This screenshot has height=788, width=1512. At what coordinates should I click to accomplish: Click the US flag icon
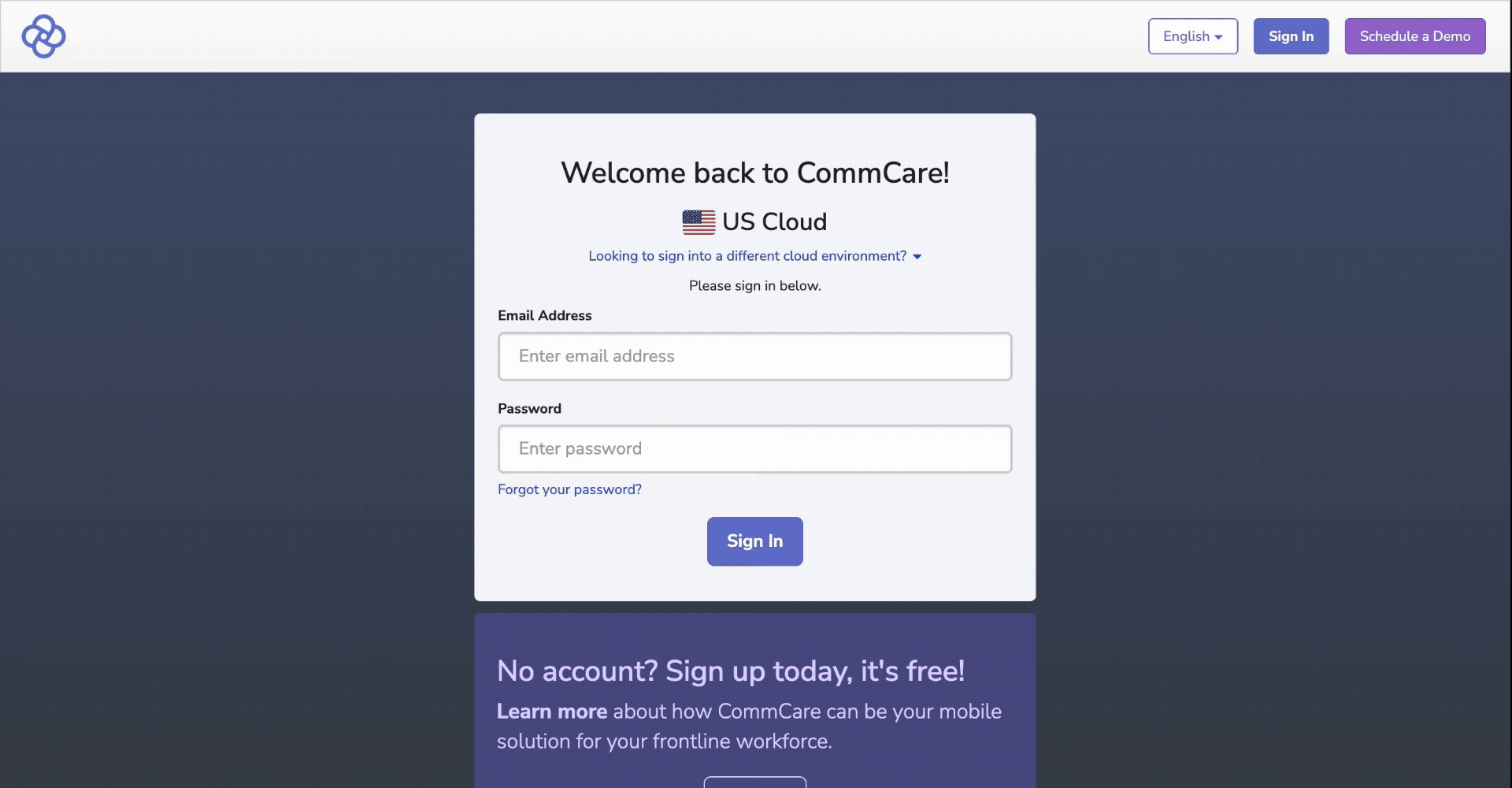699,222
